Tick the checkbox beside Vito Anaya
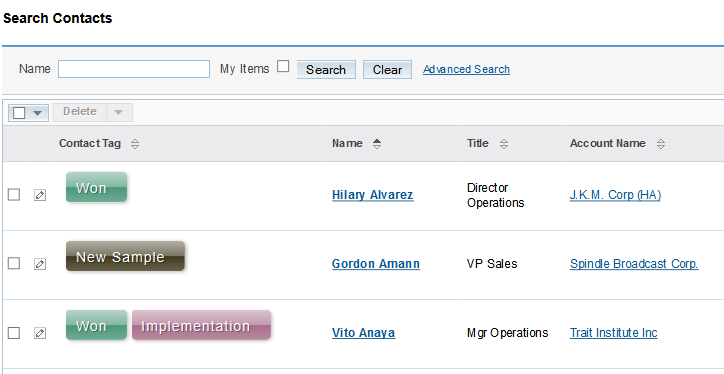Screen dimensions: 724x374 [x=14, y=332]
